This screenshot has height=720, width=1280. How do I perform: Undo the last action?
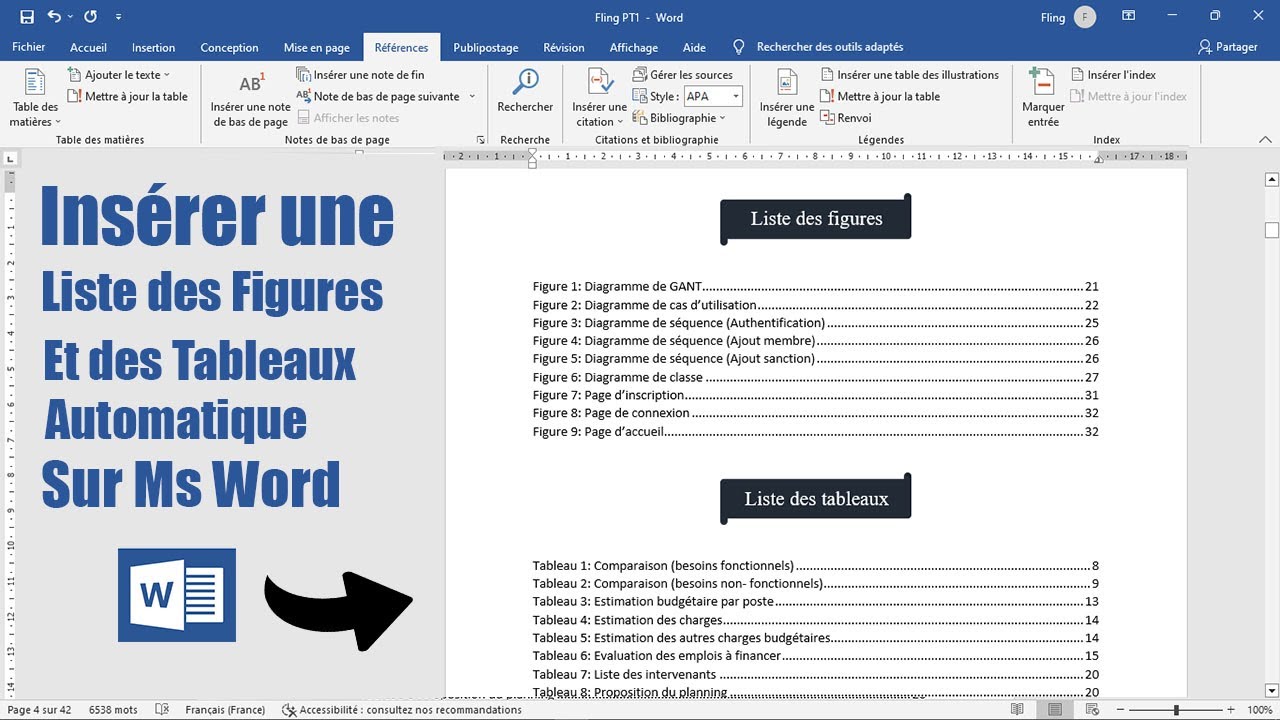click(54, 17)
